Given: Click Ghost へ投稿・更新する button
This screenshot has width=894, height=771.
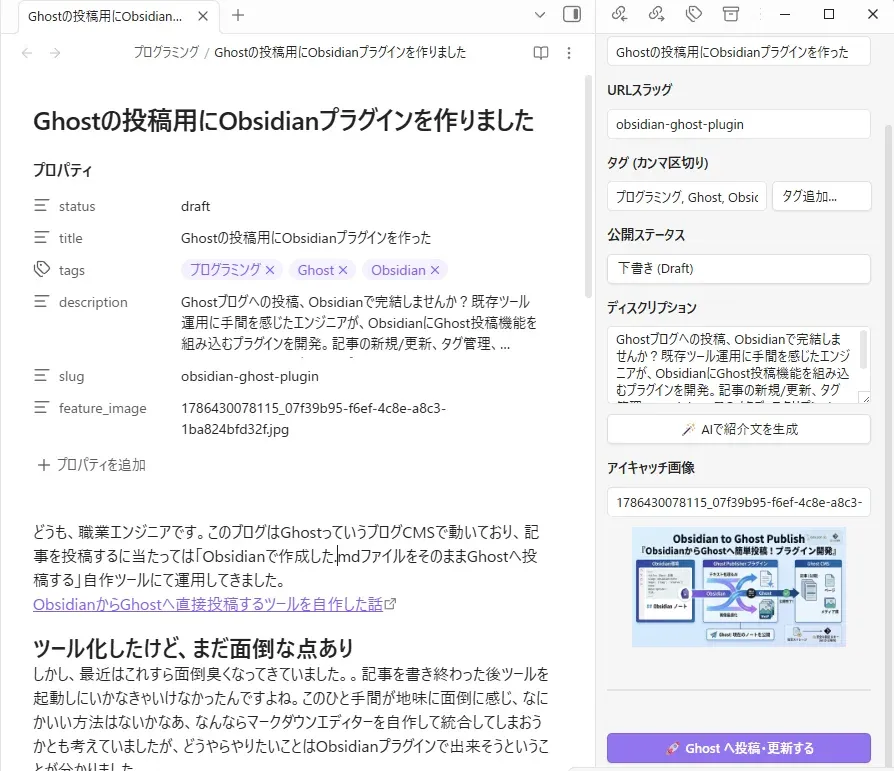Looking at the screenshot, I should (x=738, y=748).
